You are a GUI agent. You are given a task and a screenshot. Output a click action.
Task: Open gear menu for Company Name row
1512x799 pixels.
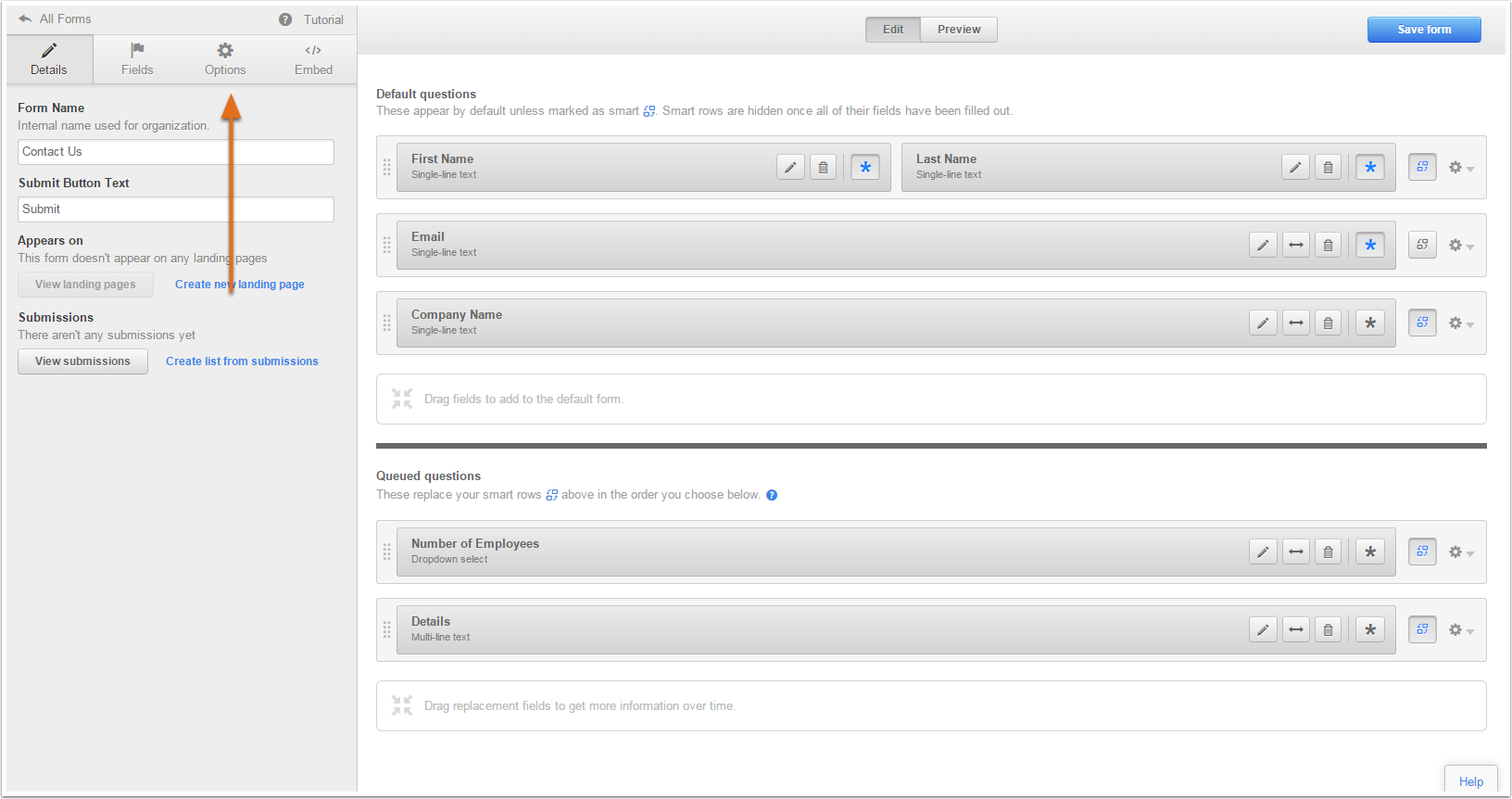pyautogui.click(x=1461, y=323)
